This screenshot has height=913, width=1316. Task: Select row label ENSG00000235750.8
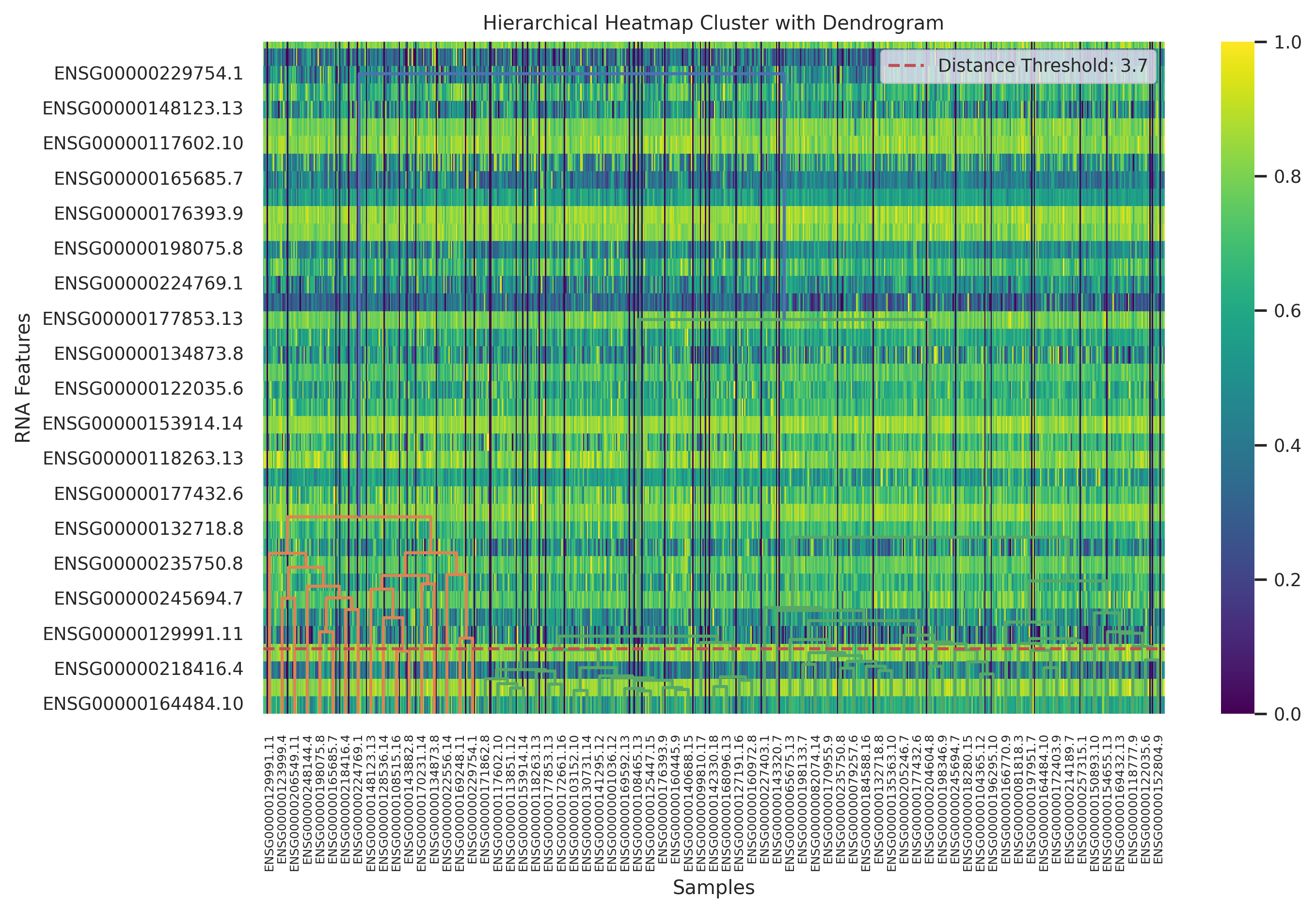click(148, 563)
